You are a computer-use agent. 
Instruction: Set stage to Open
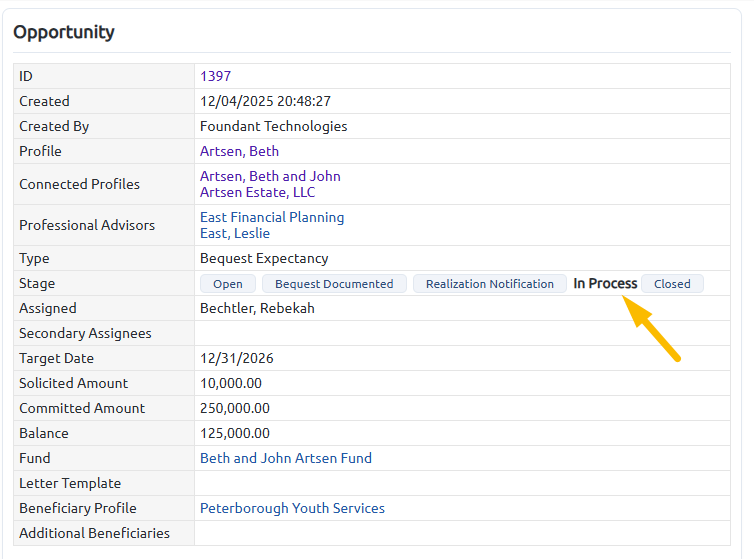pyautogui.click(x=228, y=284)
